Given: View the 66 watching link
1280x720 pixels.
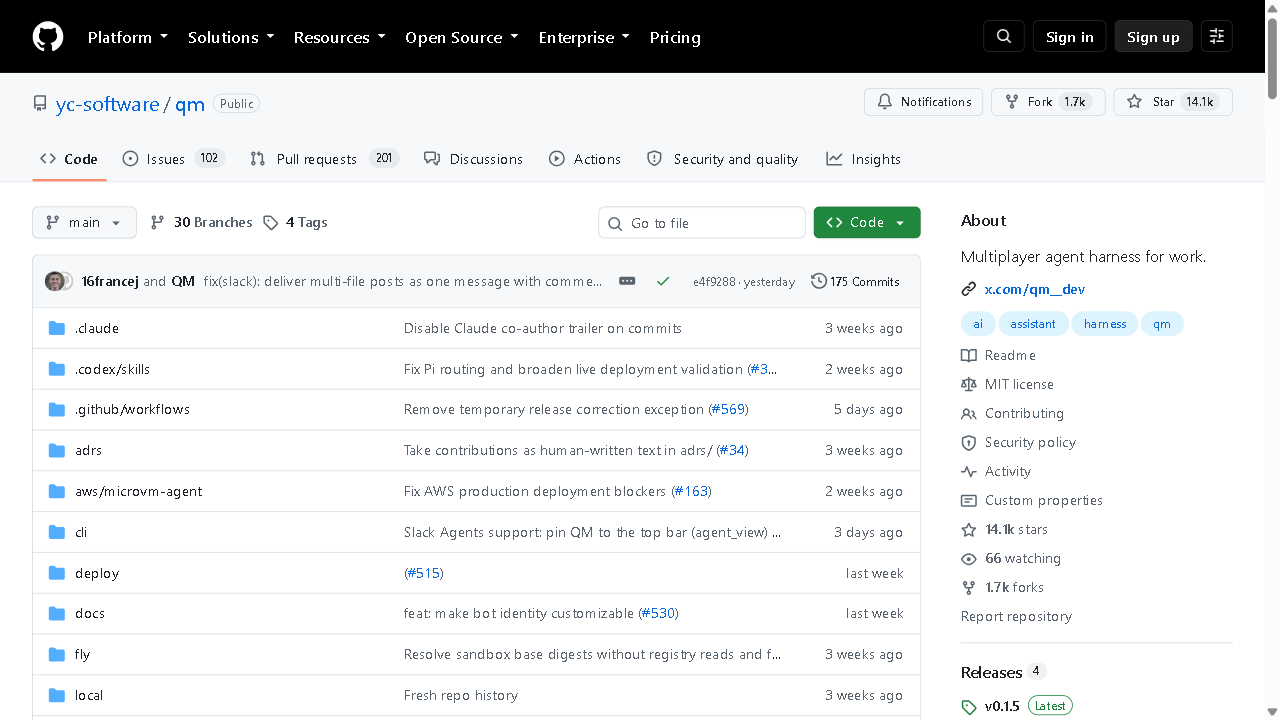Looking at the screenshot, I should pyautogui.click(x=1011, y=558).
